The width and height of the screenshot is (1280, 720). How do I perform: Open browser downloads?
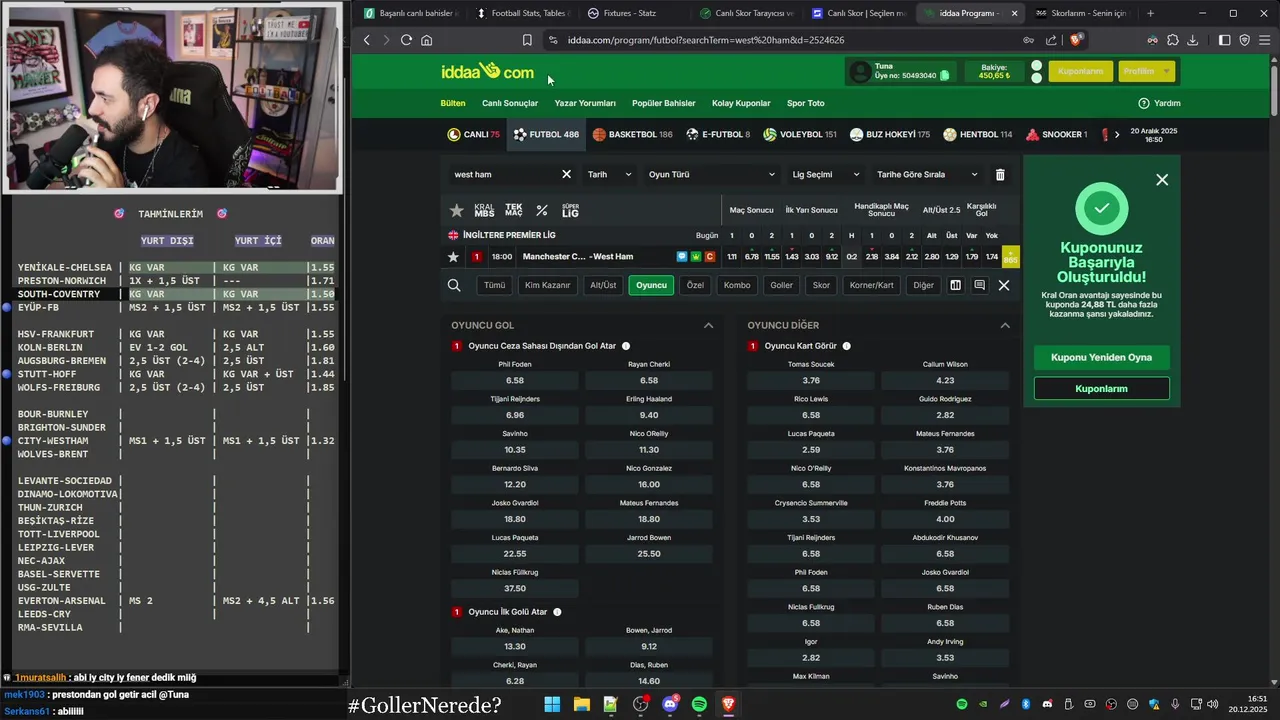1192,40
